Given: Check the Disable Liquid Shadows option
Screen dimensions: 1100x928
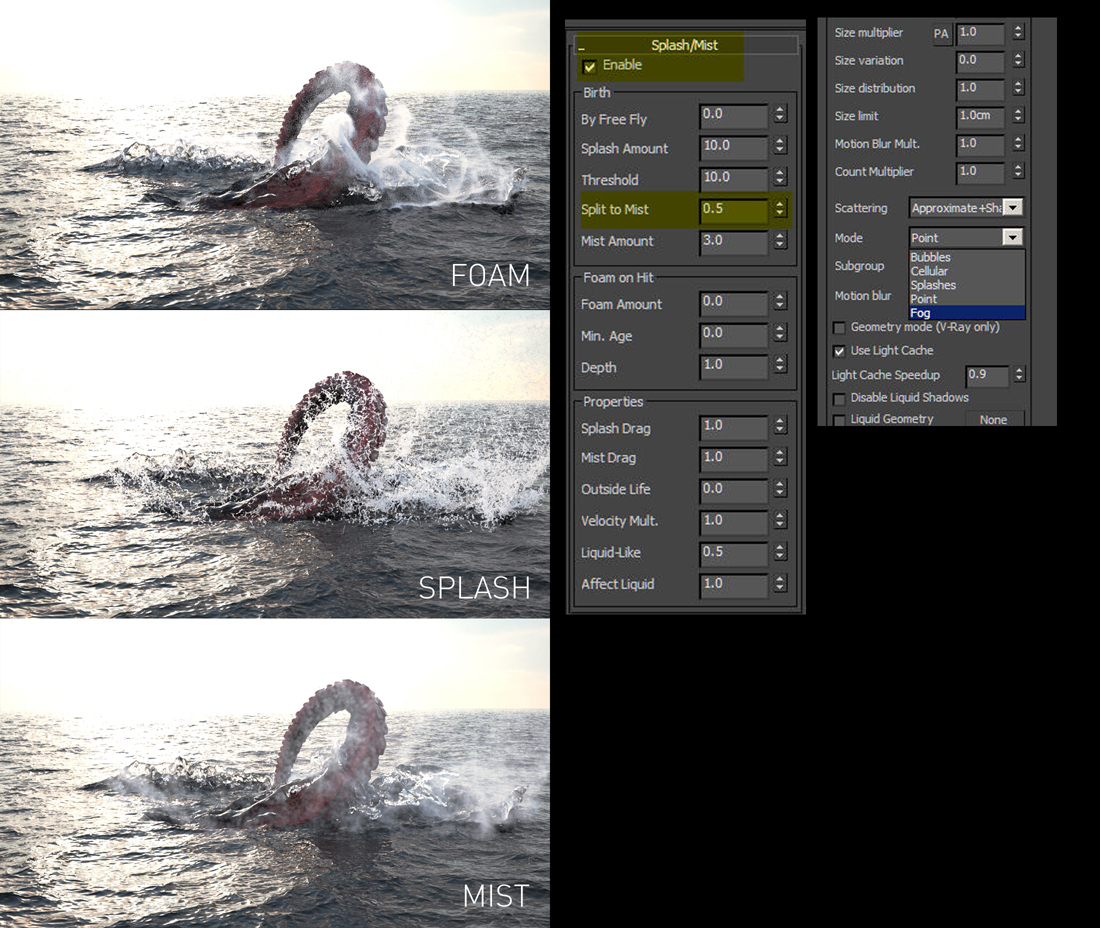Looking at the screenshot, I should 840,397.
